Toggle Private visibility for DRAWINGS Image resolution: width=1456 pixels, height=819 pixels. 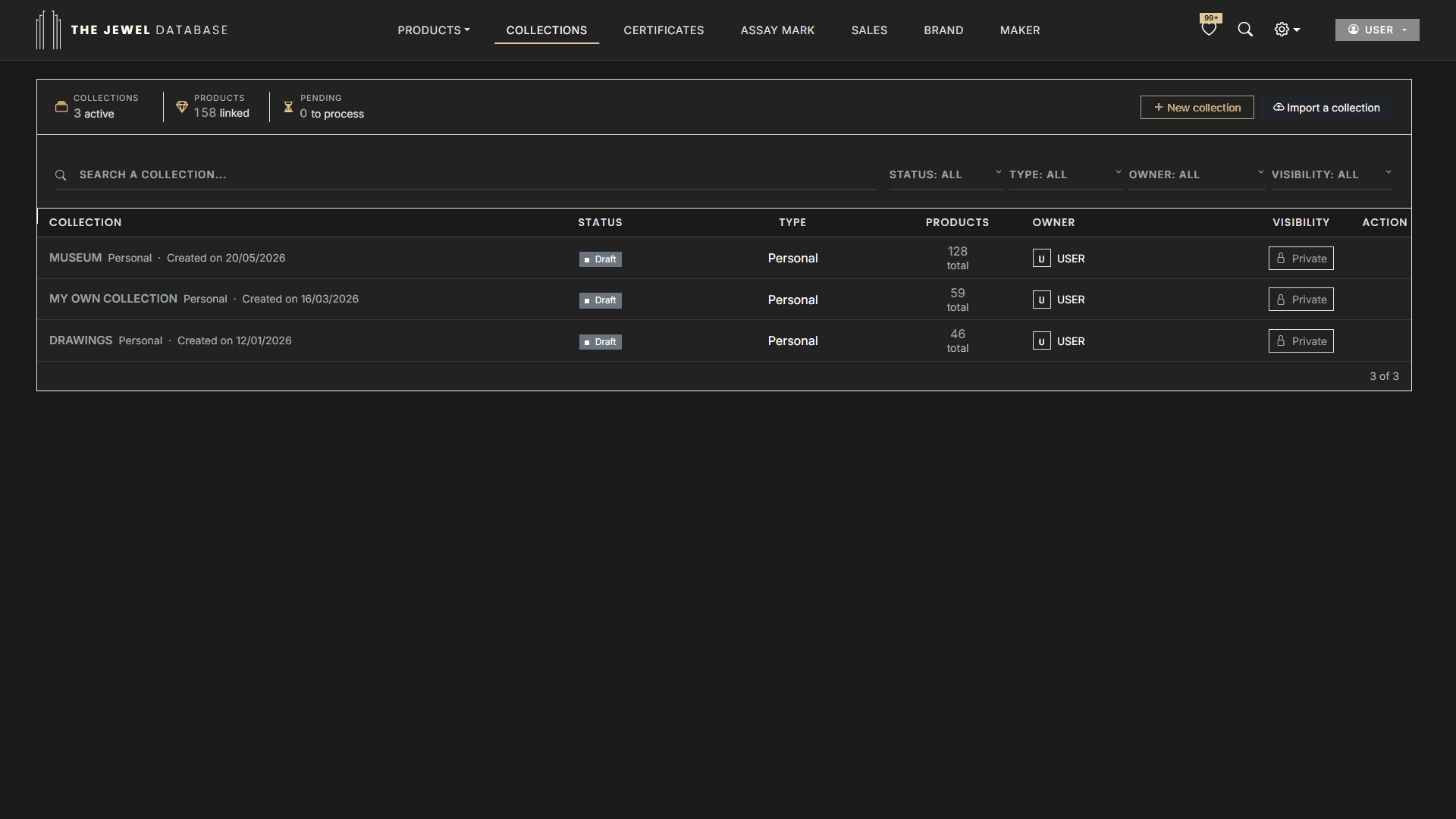click(x=1301, y=341)
